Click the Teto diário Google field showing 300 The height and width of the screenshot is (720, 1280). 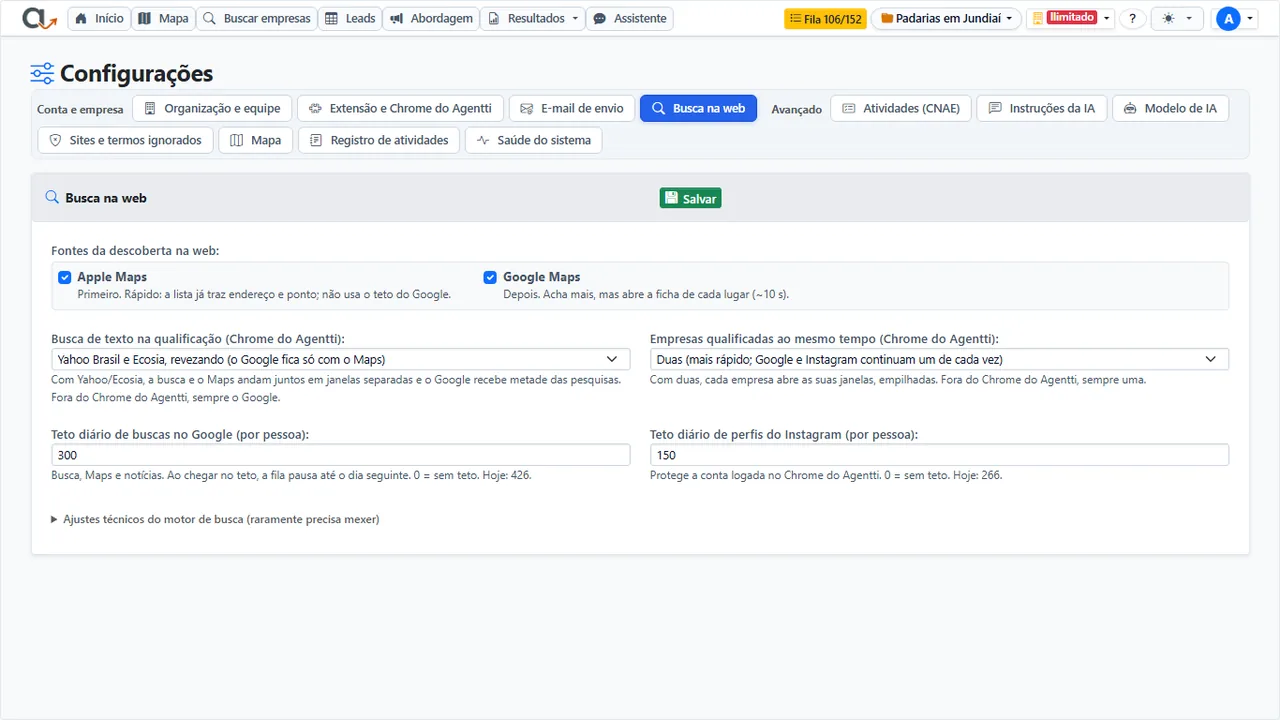(341, 455)
